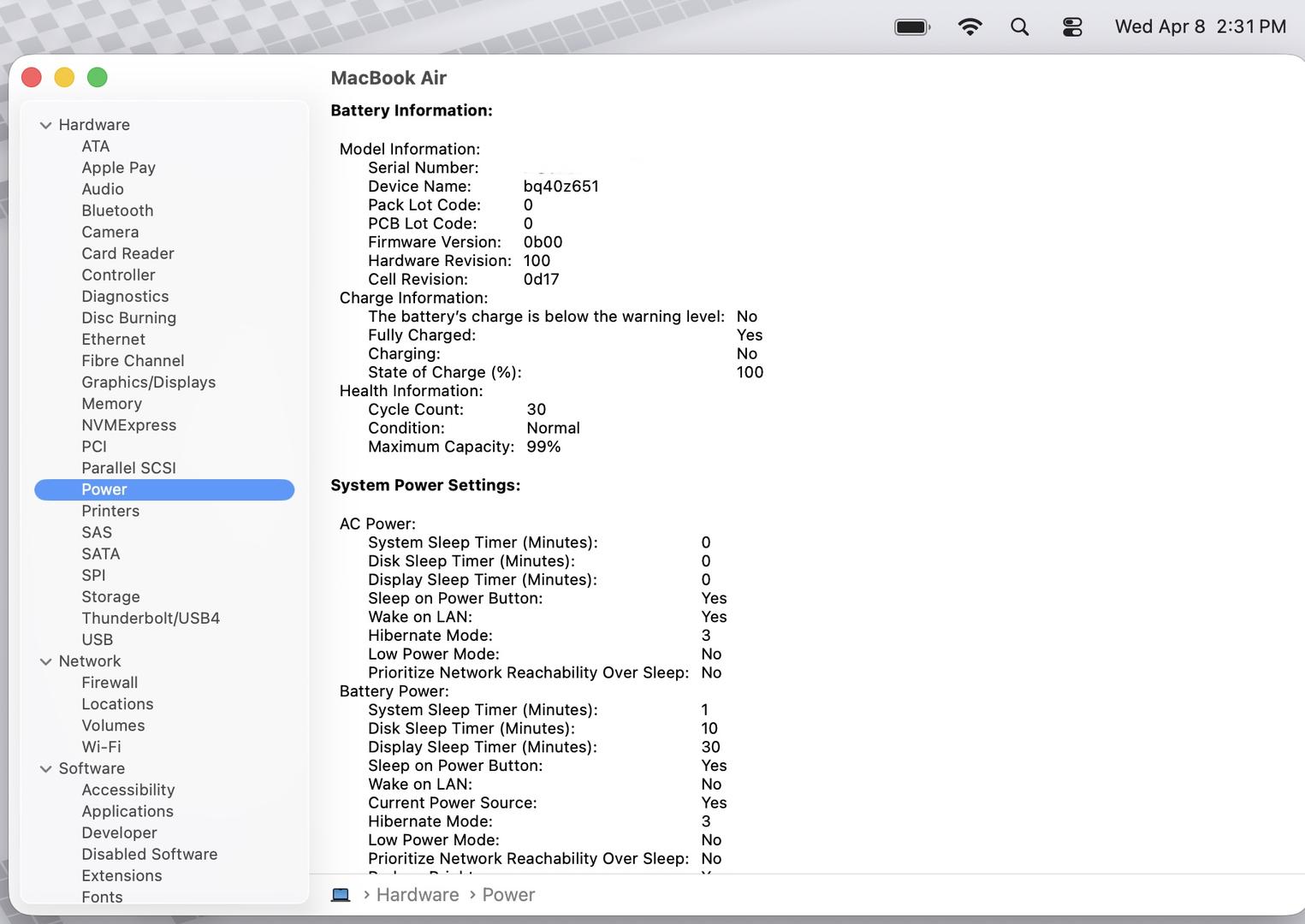The height and width of the screenshot is (924, 1305).
Task: Collapse the Network section chevron
Action: [x=46, y=661]
